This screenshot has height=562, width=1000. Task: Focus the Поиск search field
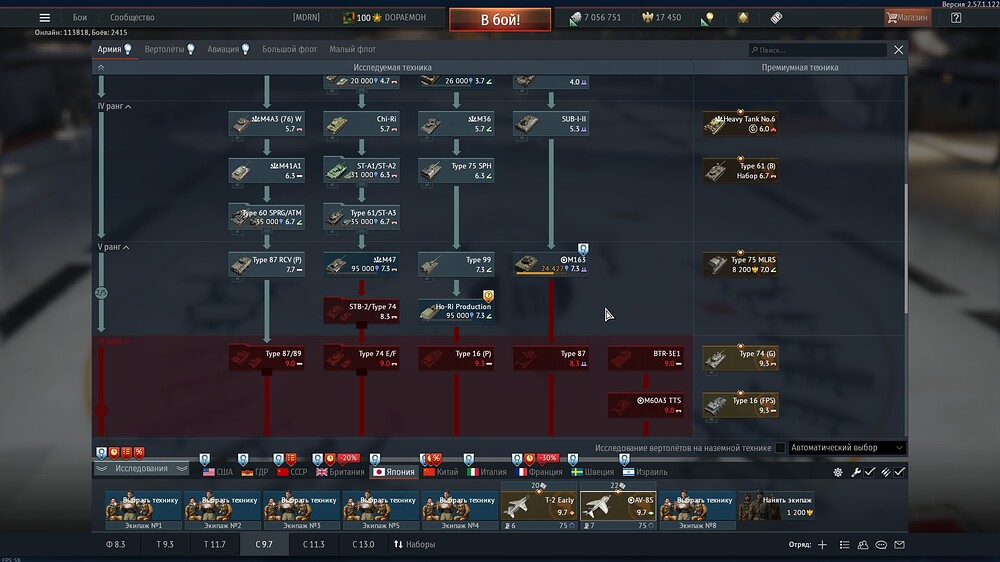point(818,50)
